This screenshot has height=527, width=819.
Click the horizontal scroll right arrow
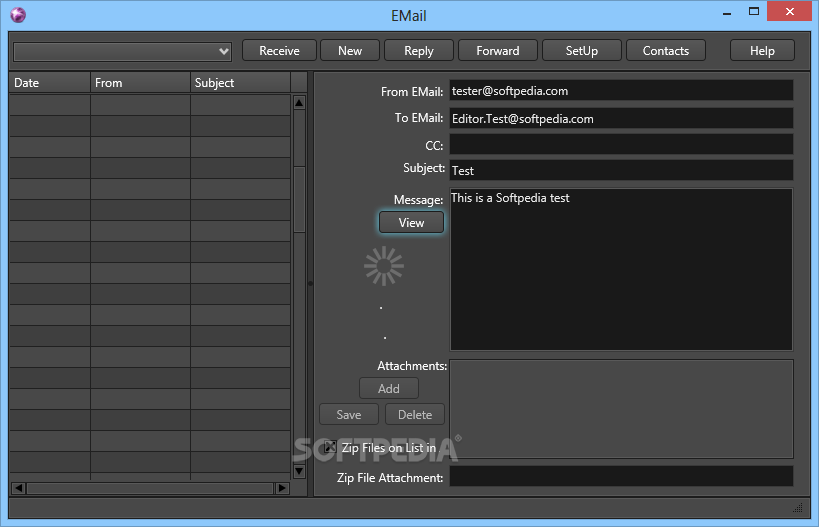coord(282,488)
